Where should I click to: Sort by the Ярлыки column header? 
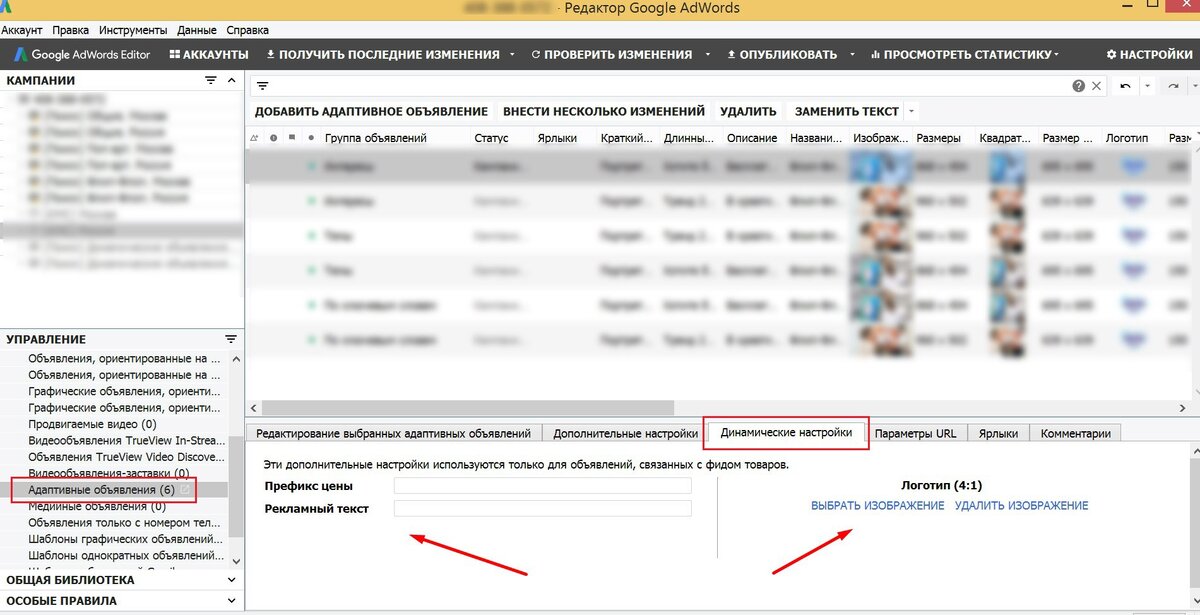(557, 138)
